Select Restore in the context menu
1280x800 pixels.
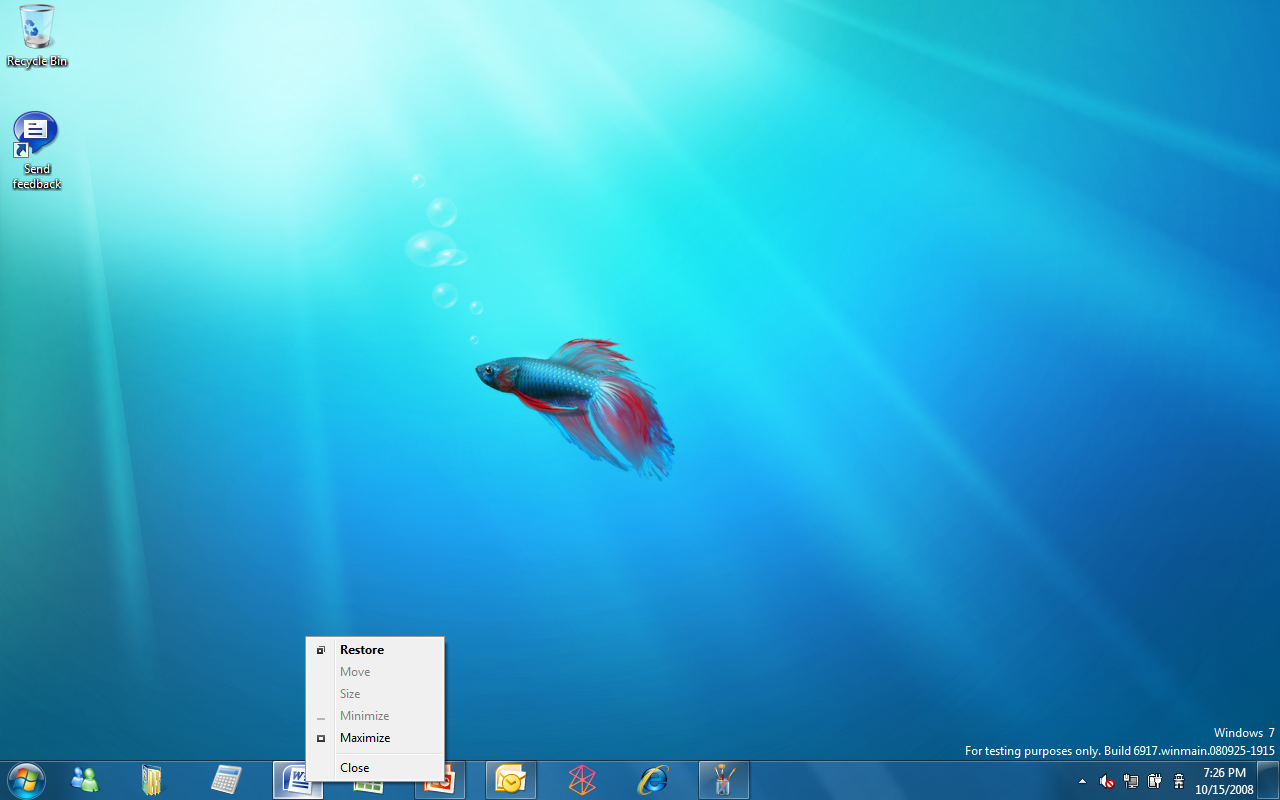coord(362,650)
